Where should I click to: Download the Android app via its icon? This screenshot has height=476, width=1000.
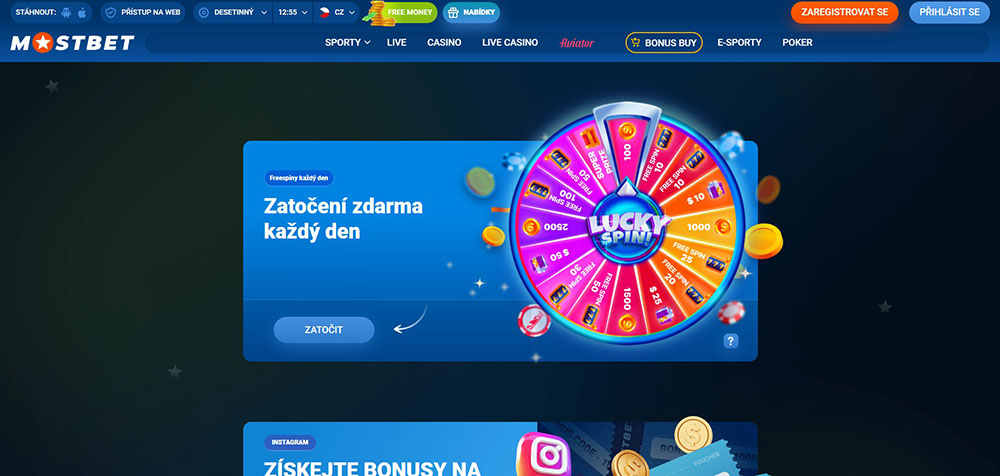tap(66, 12)
